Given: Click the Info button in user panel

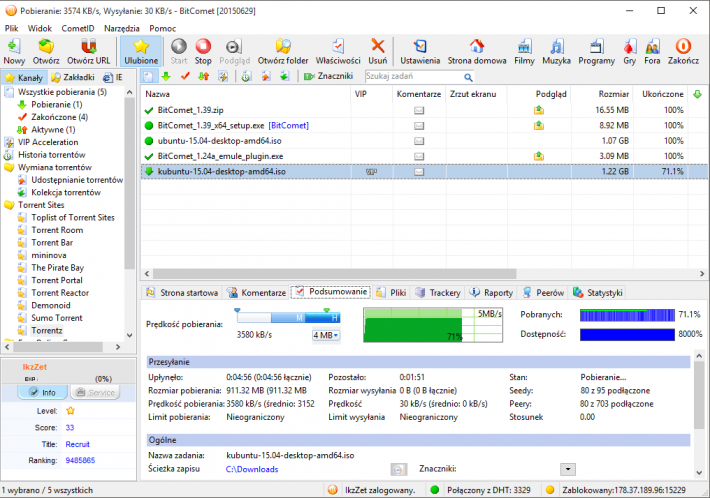Looking at the screenshot, I should (x=43, y=392).
